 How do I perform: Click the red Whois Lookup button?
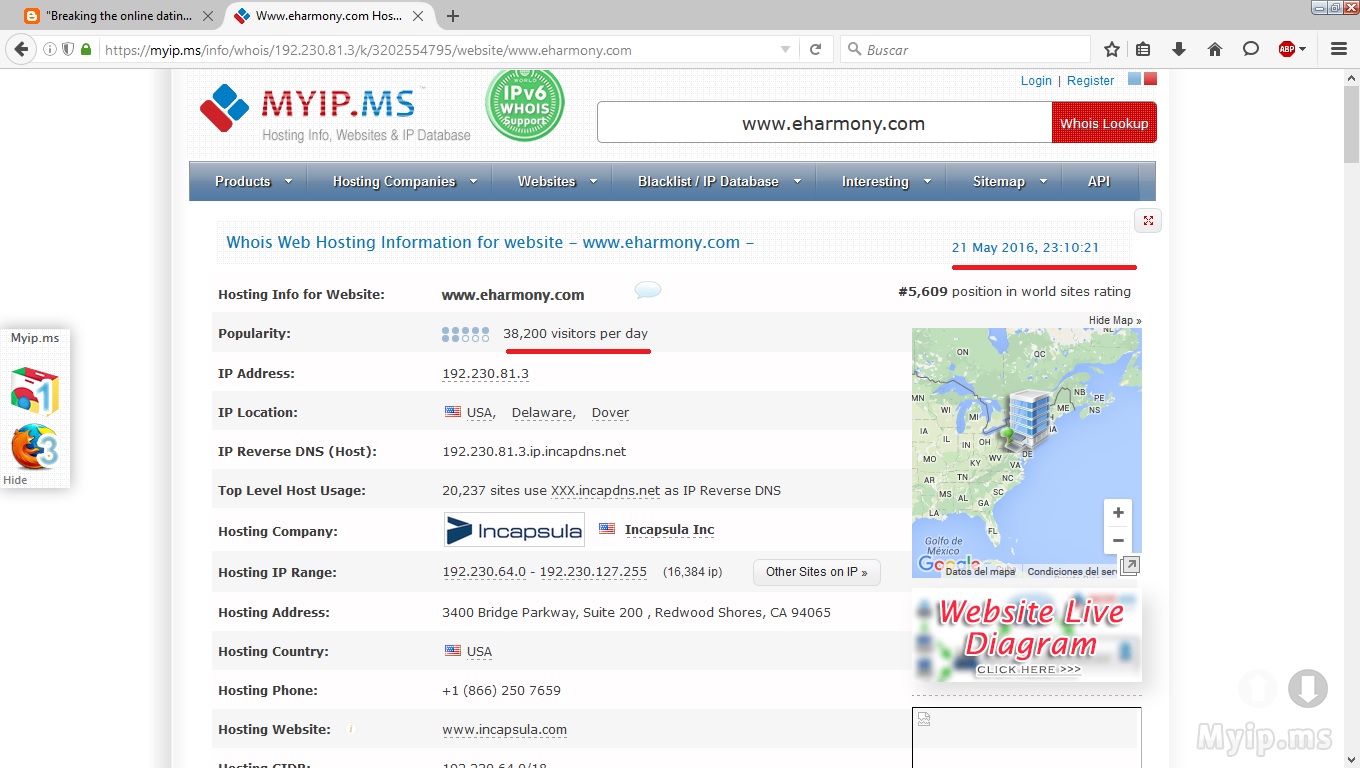pos(1104,123)
